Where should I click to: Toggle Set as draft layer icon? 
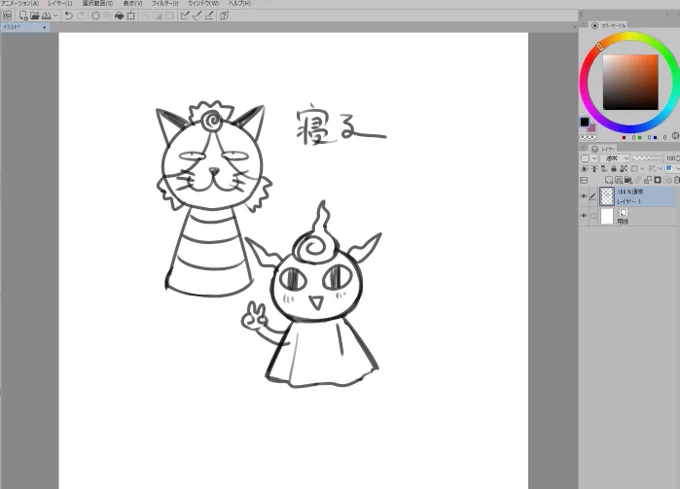(604, 169)
